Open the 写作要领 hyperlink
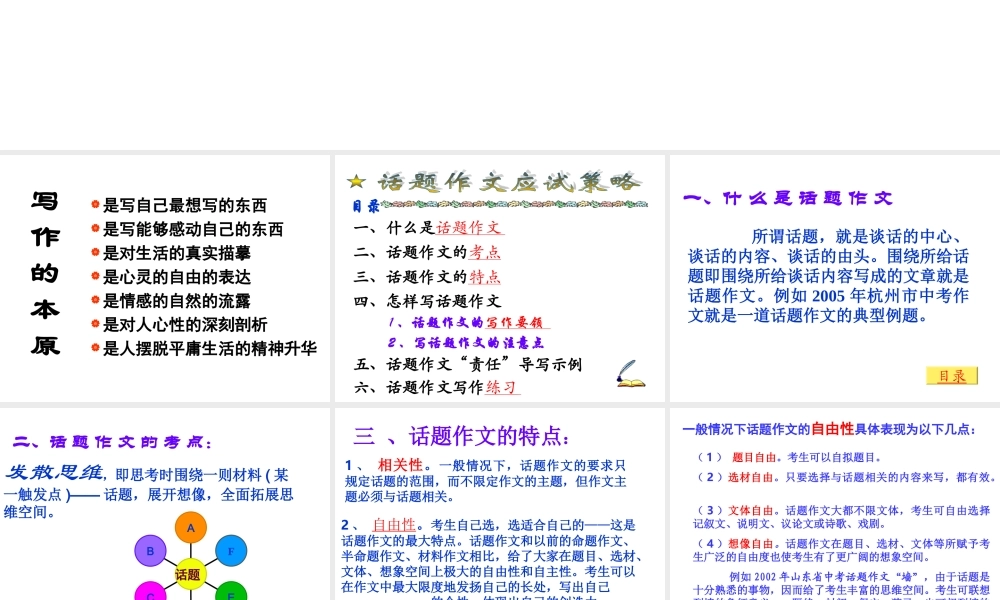This screenshot has height=600, width=1000. (515, 322)
